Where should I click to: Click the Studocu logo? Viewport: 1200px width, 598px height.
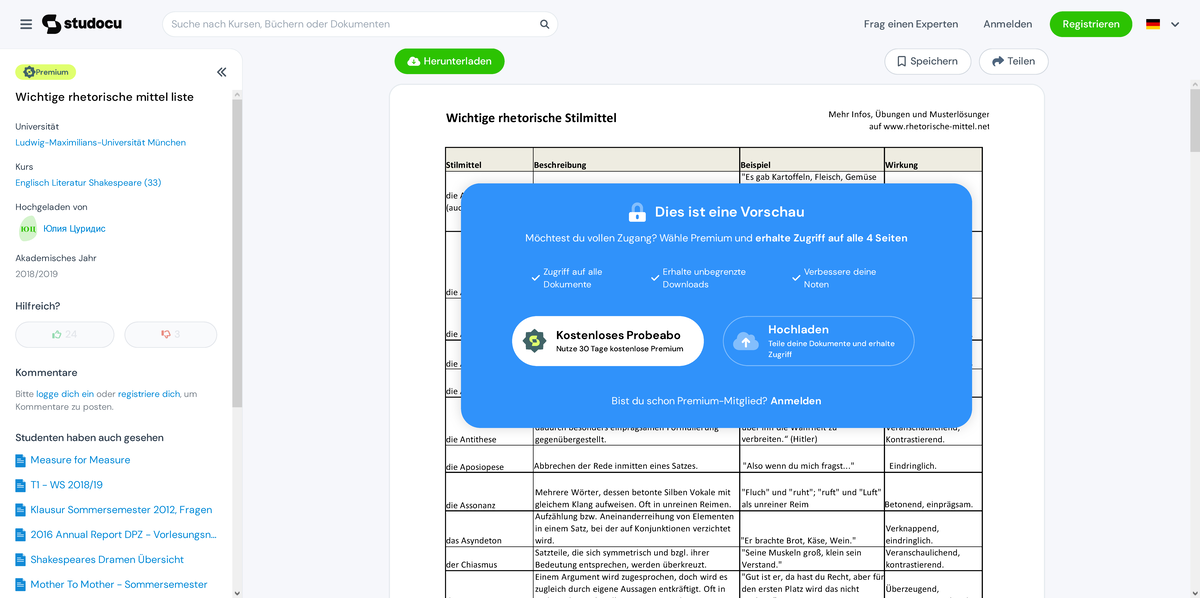coord(82,23)
